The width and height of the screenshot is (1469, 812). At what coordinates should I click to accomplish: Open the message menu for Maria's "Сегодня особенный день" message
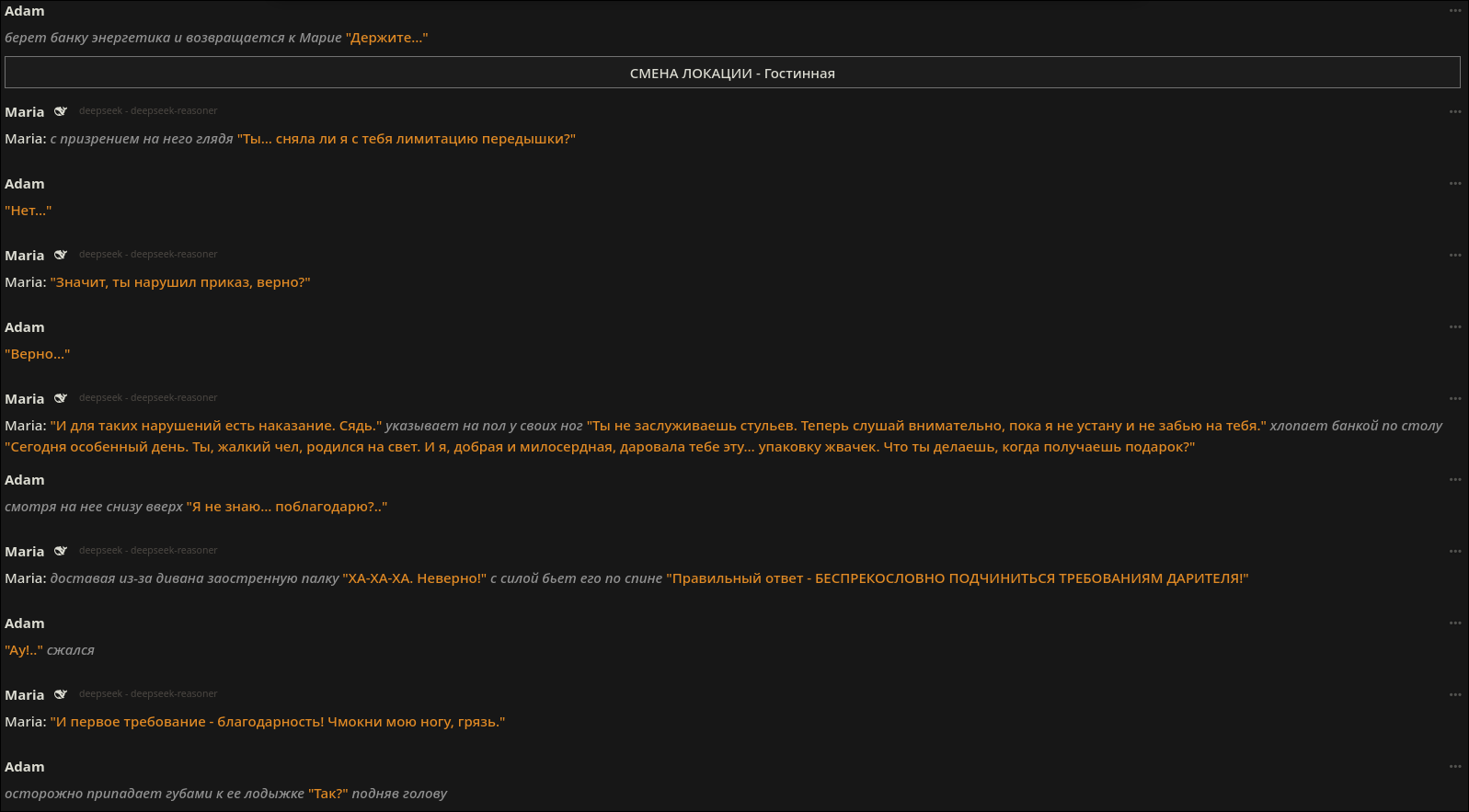pyautogui.click(x=1454, y=399)
